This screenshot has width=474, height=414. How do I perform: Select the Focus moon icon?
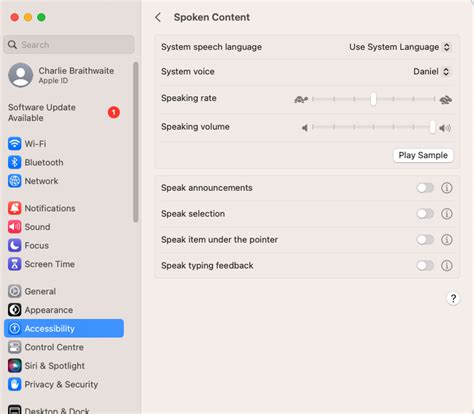tap(14, 245)
